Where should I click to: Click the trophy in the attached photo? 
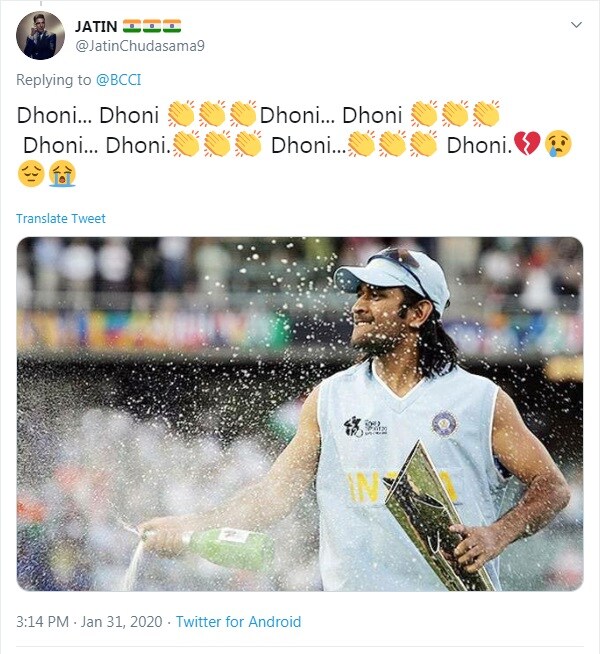coord(436,517)
